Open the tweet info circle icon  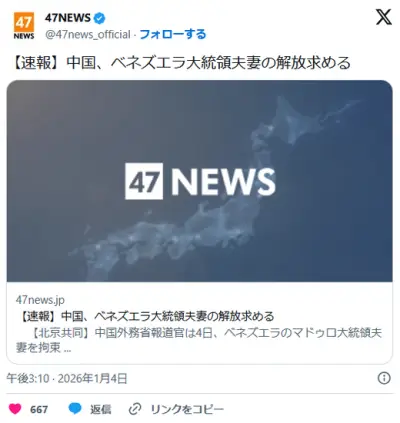click(384, 378)
